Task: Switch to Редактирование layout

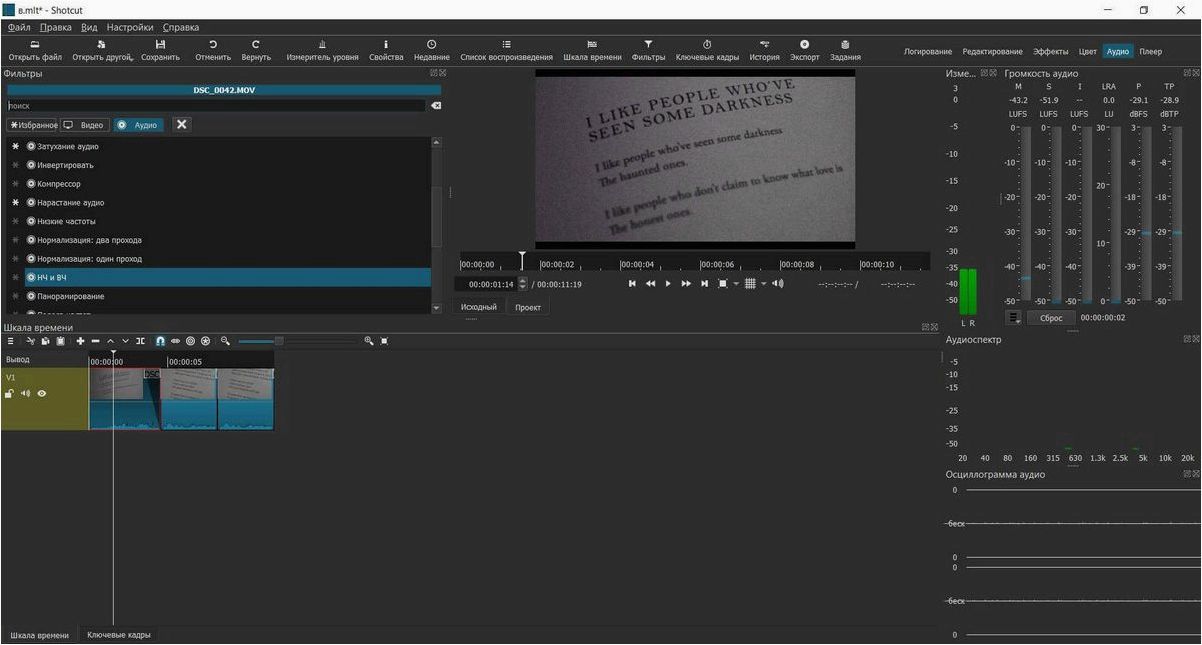Action: coord(992,51)
